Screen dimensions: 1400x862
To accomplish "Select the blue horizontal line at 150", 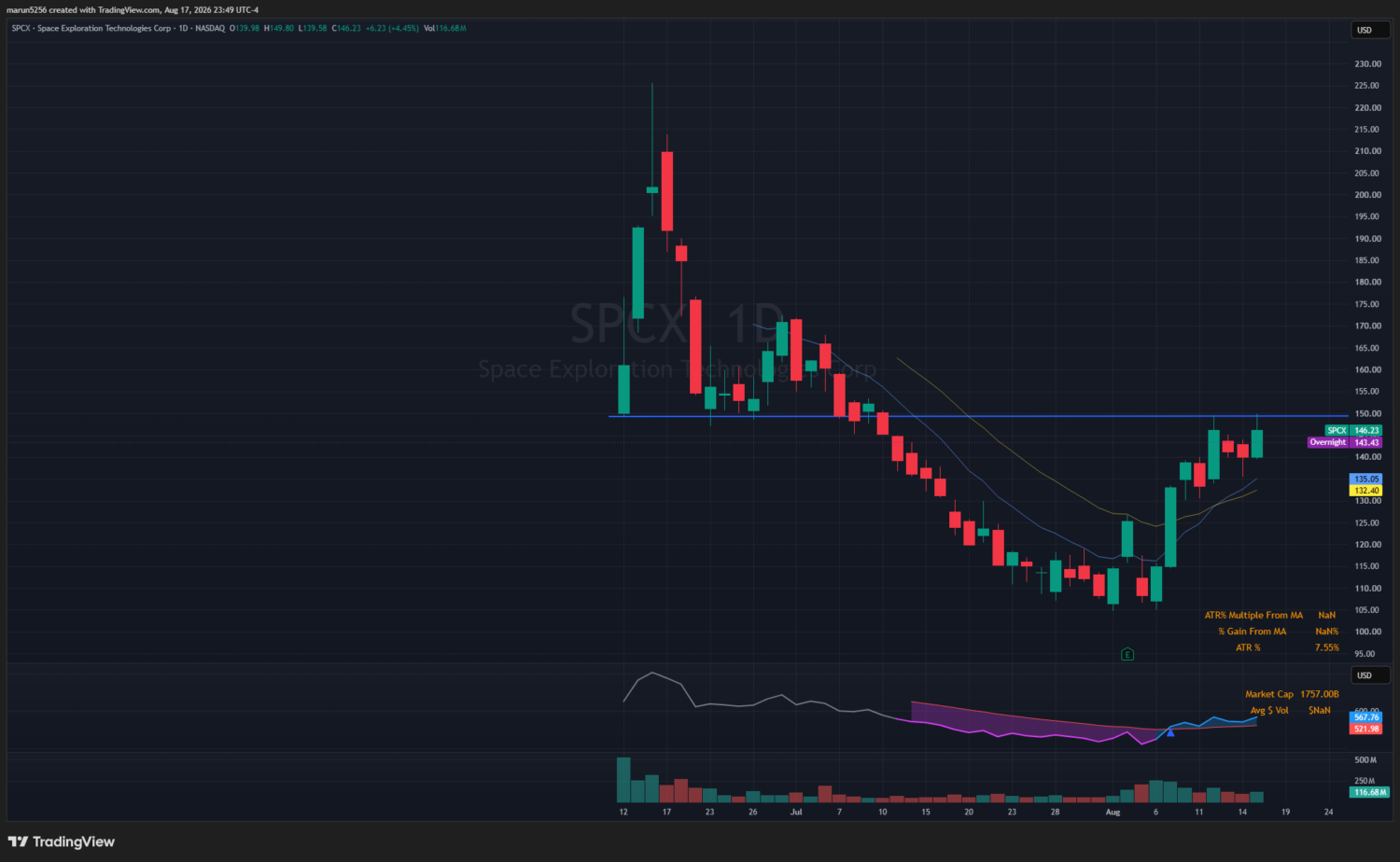I will [978, 416].
